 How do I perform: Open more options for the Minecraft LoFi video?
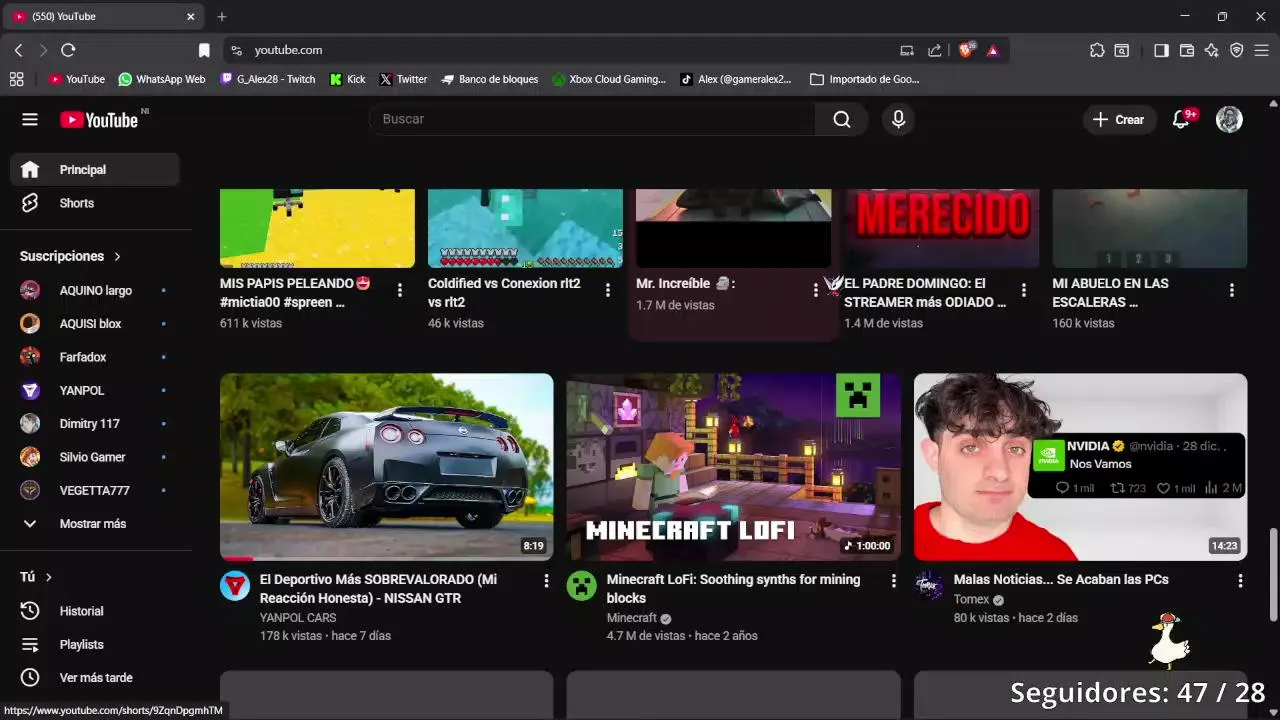tap(893, 580)
